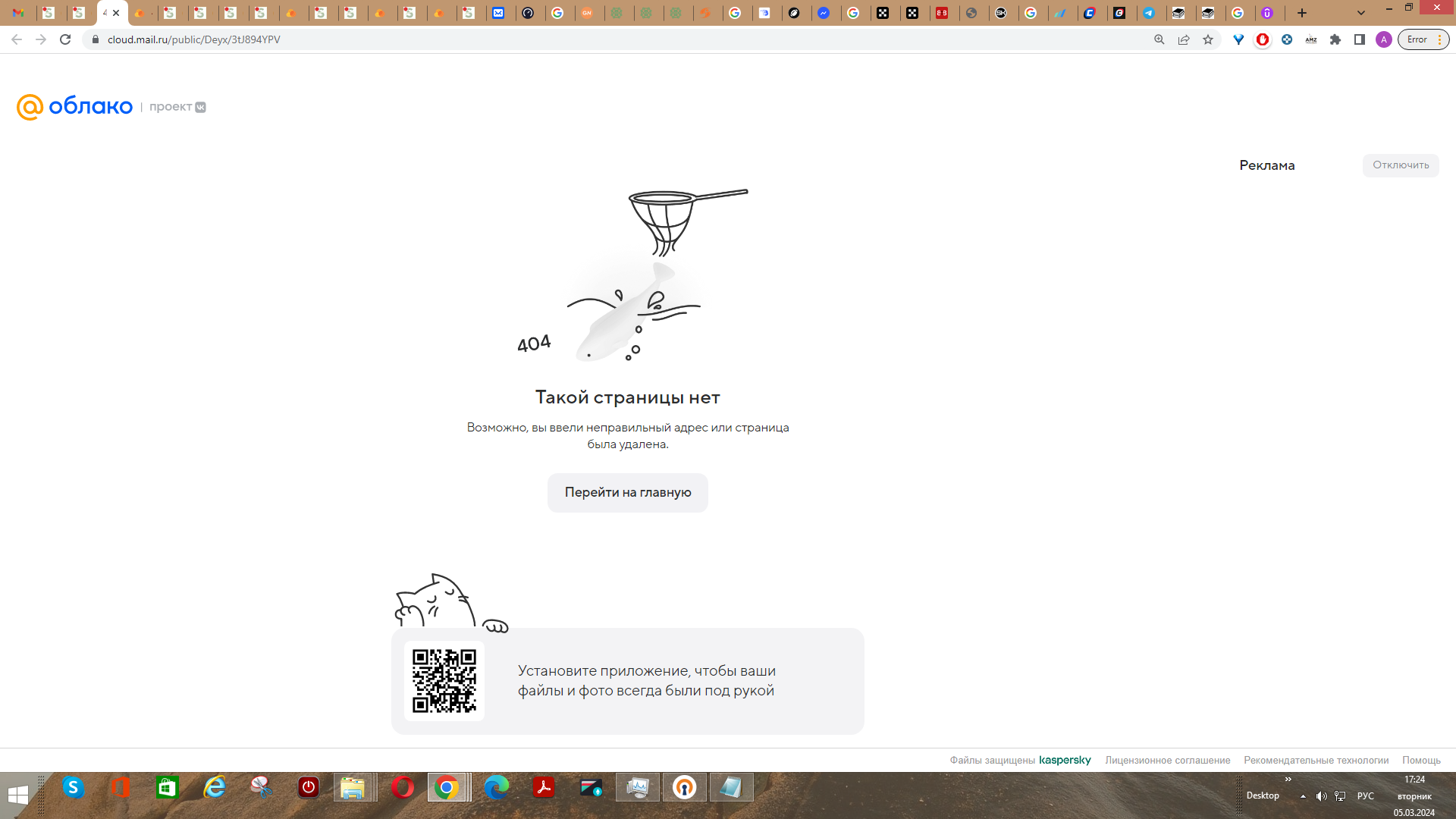The image size is (1456, 819).
Task: Click the Облако logo
Action: [x=74, y=107]
